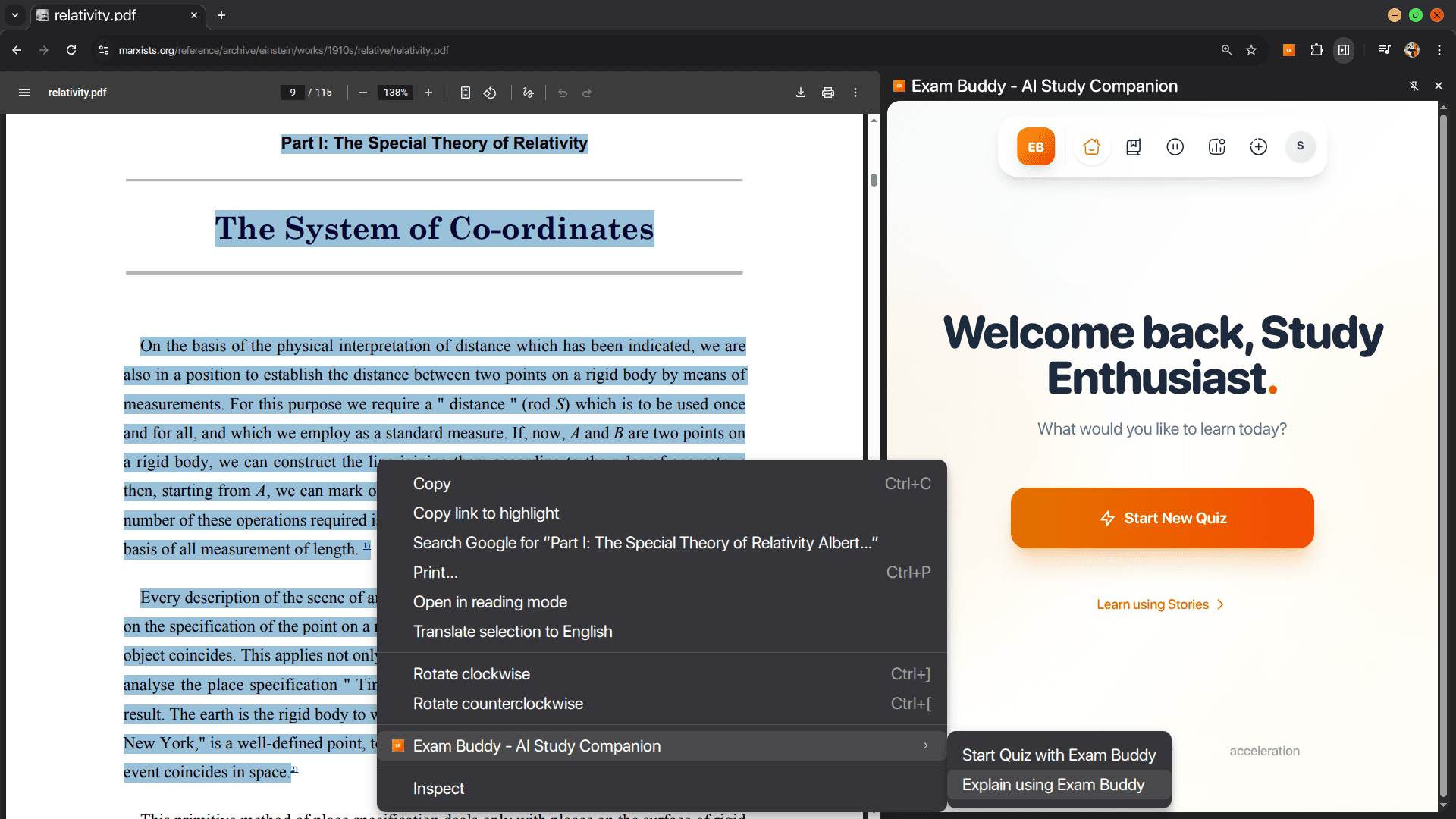Open the PDF annotation draw tool
The image size is (1456, 819).
point(529,93)
